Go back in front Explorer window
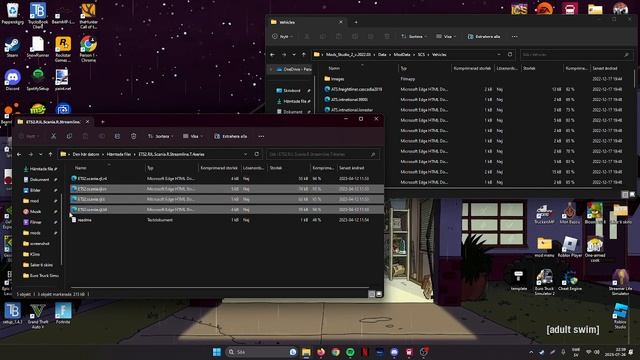This screenshot has width=640, height=360. tap(19, 154)
